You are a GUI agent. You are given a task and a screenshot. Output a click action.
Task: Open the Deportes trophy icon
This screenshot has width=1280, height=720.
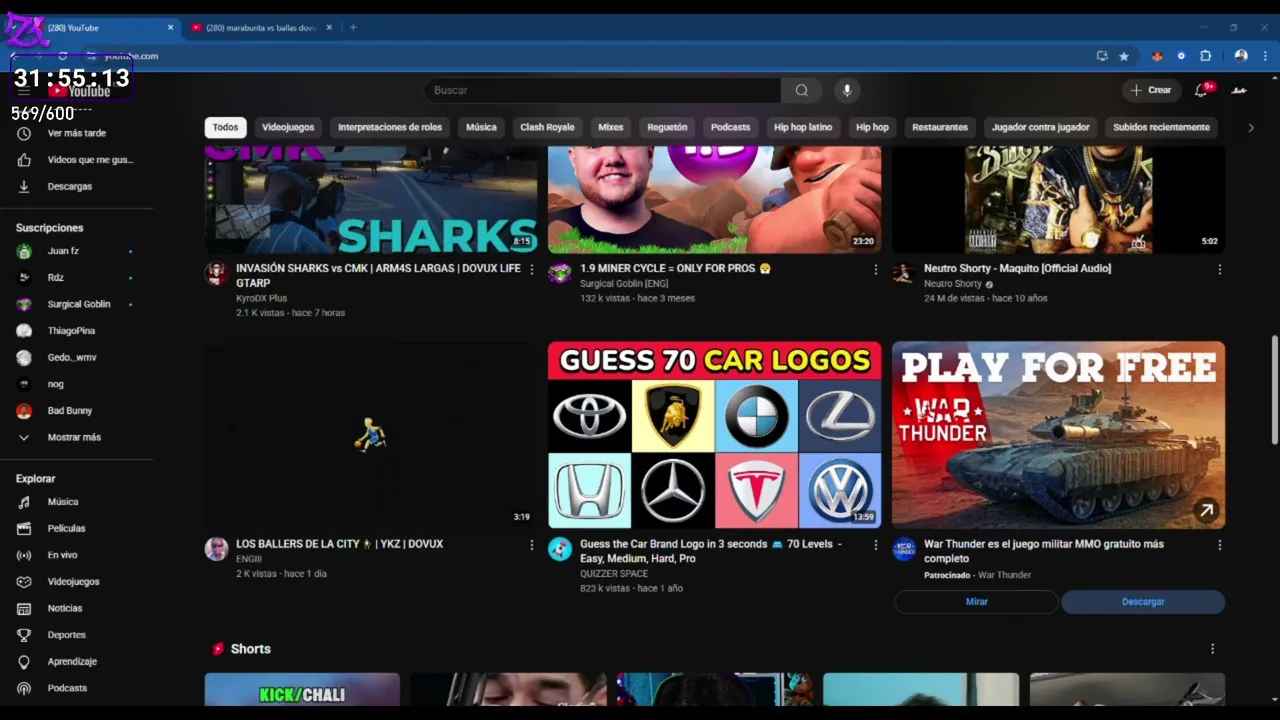click(x=24, y=635)
